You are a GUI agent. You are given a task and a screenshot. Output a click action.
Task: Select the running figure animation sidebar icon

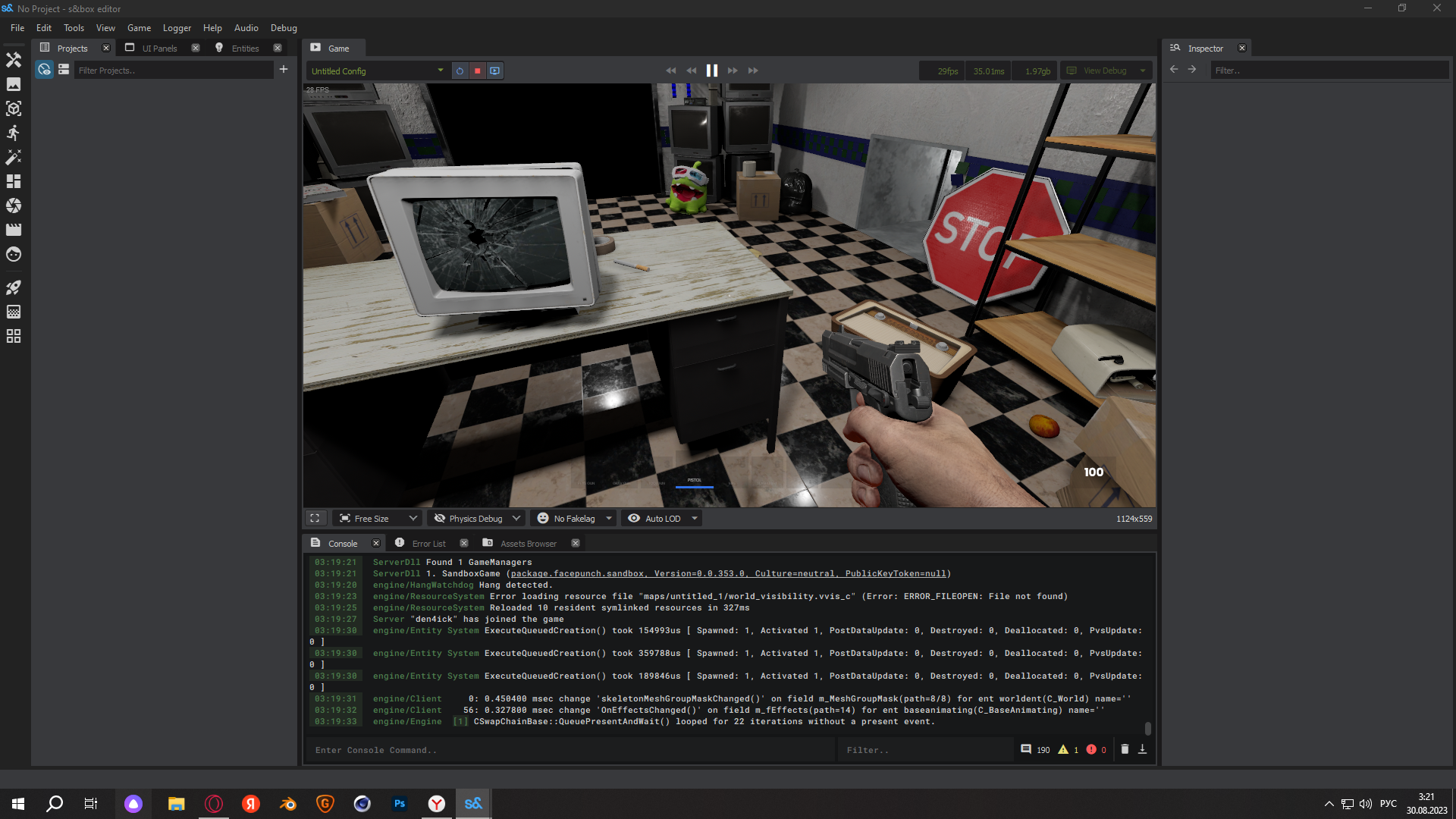[14, 133]
